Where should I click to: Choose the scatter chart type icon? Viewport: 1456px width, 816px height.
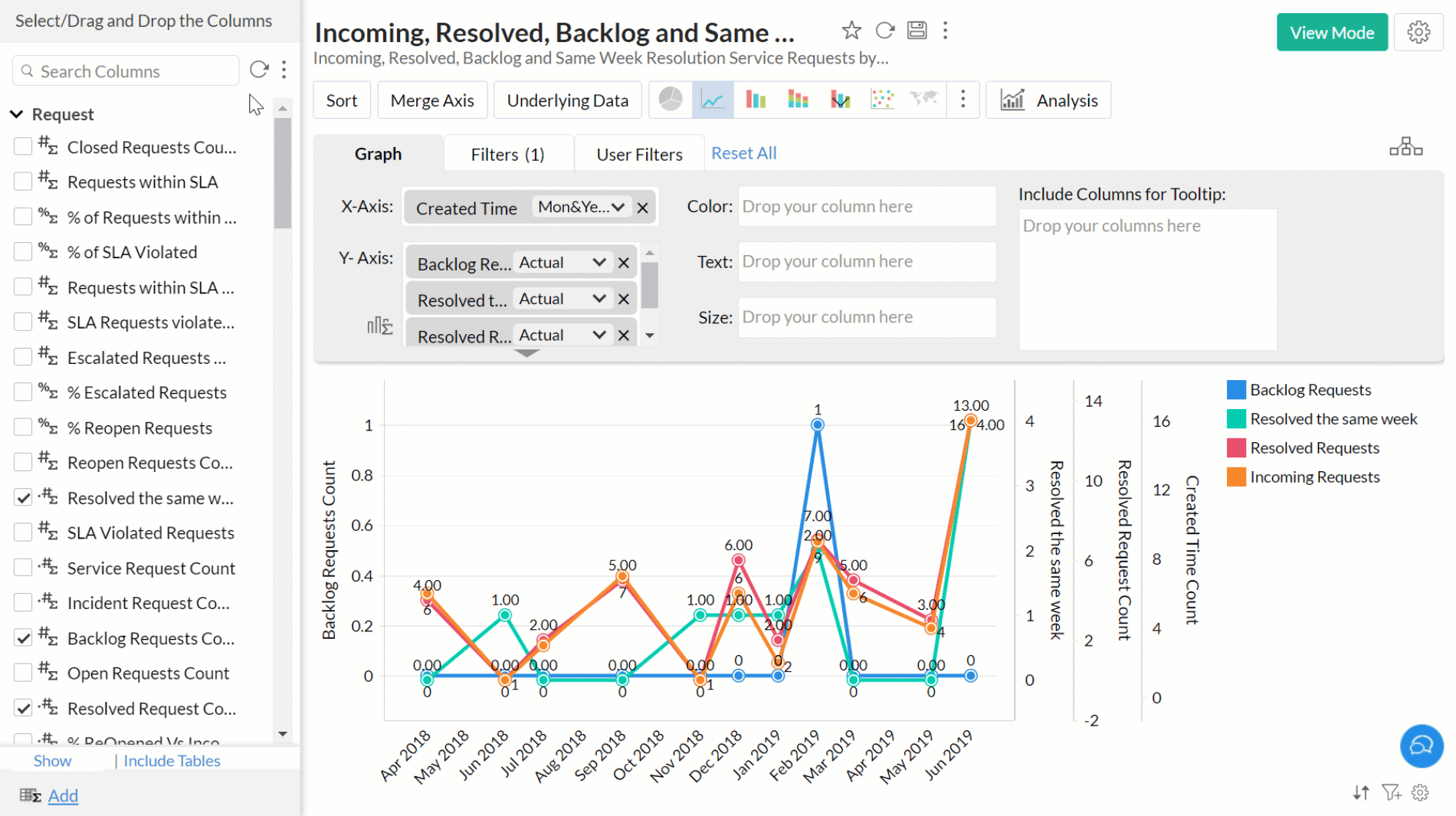click(x=882, y=100)
